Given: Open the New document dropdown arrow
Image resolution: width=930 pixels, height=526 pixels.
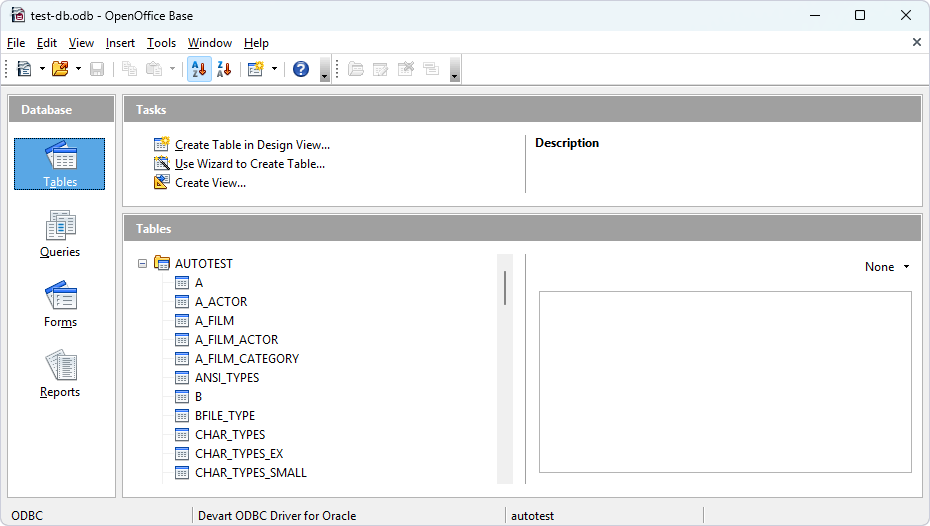Looking at the screenshot, I should pyautogui.click(x=42, y=69).
